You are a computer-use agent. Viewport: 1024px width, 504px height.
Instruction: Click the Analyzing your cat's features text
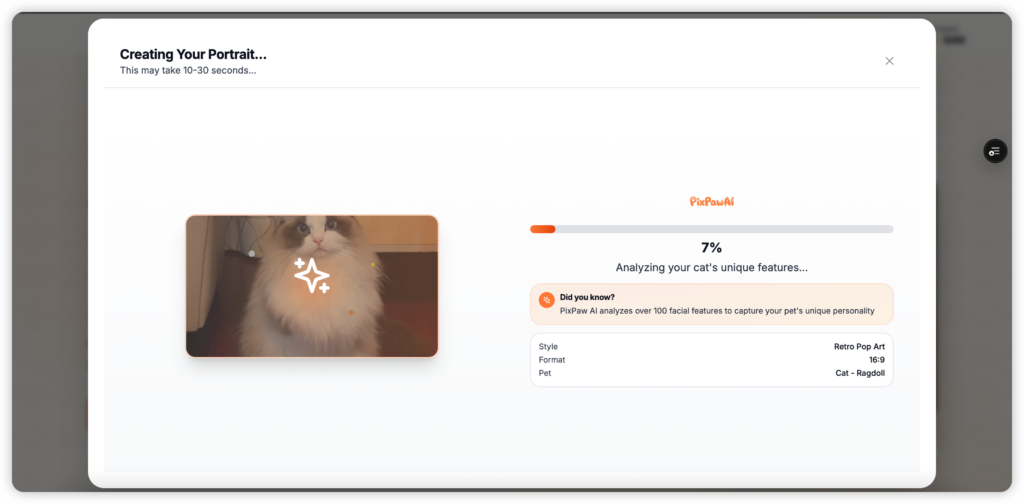coord(711,268)
